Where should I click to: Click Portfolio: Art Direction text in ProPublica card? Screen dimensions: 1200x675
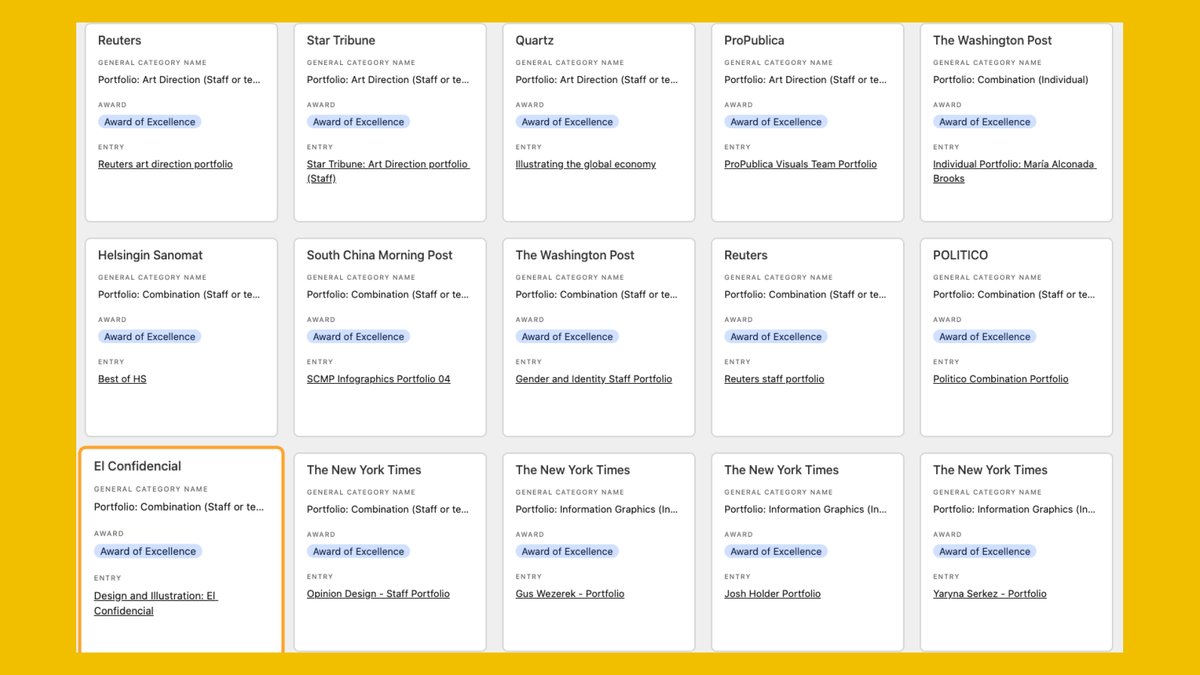tap(805, 80)
